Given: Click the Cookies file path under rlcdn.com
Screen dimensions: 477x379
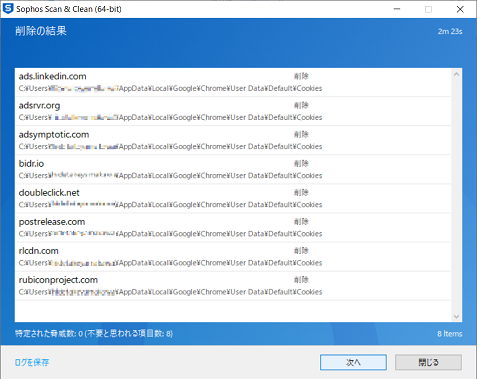Looking at the screenshot, I should click(170, 263).
